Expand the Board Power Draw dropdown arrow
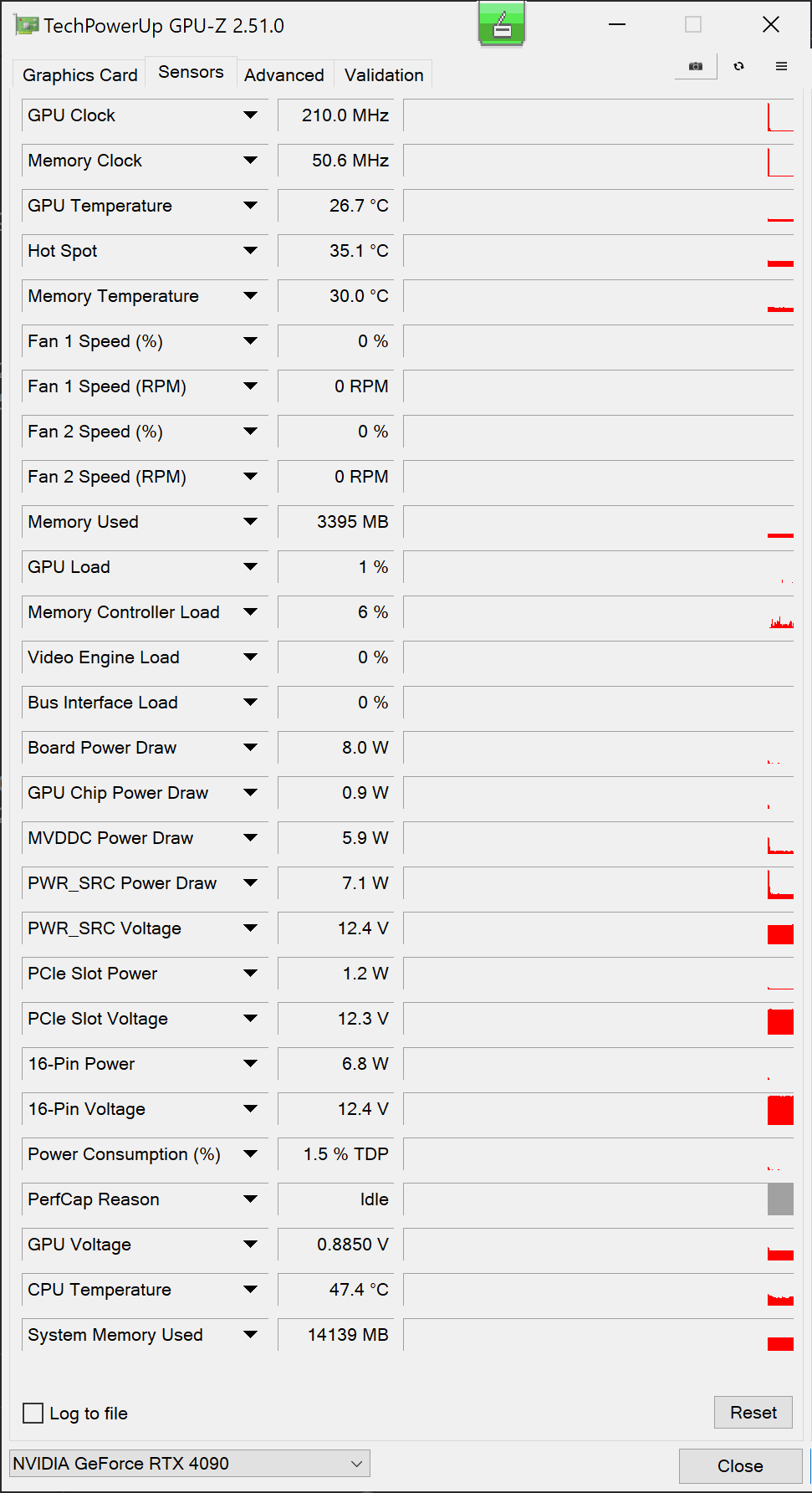Image resolution: width=812 pixels, height=1493 pixels. (x=250, y=748)
